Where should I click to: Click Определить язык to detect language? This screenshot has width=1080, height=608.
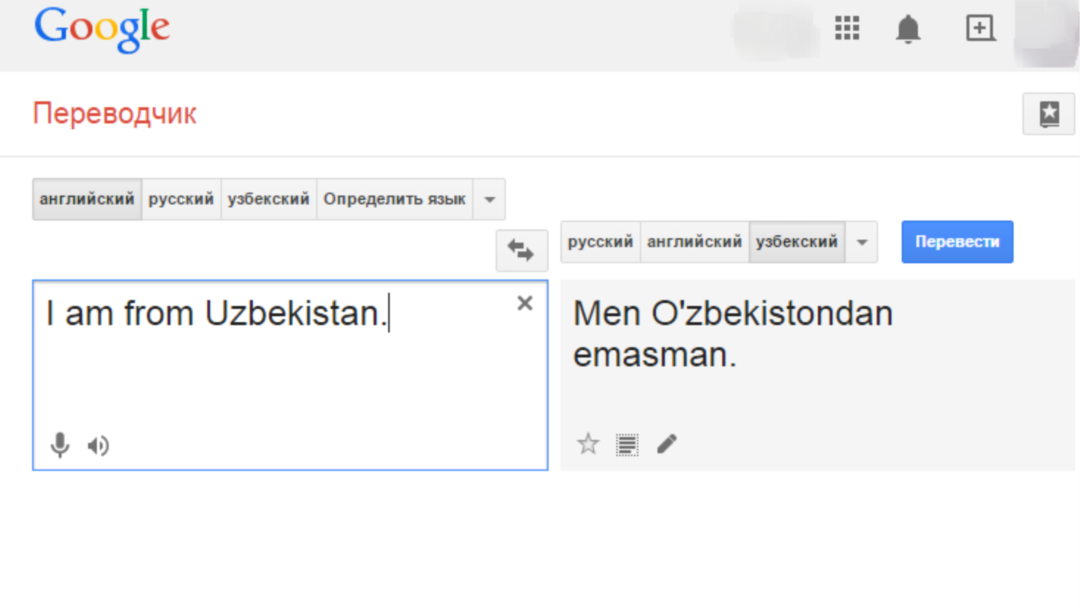tap(394, 199)
